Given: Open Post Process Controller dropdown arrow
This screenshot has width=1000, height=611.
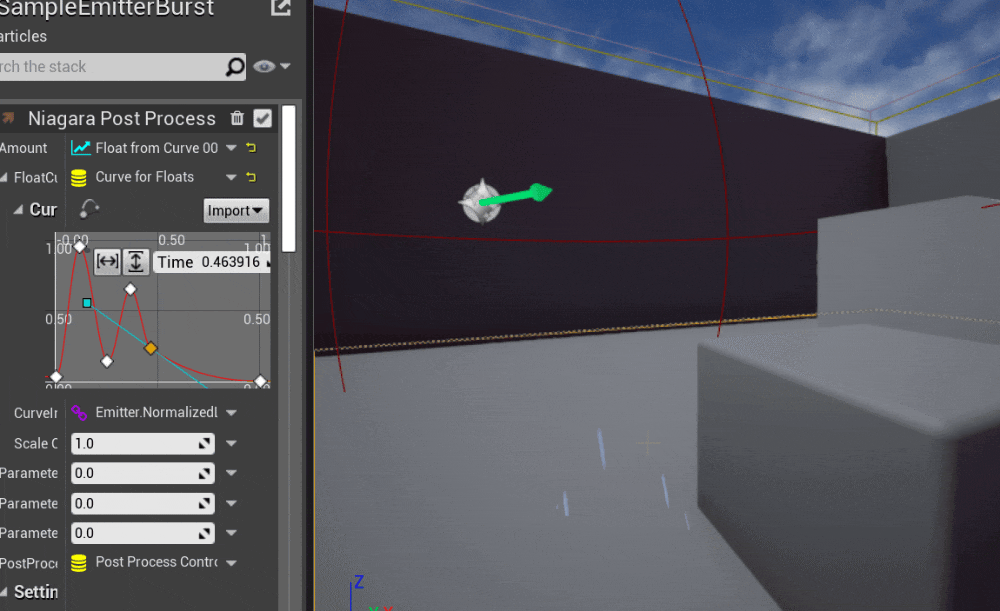Looking at the screenshot, I should pyautogui.click(x=232, y=563).
